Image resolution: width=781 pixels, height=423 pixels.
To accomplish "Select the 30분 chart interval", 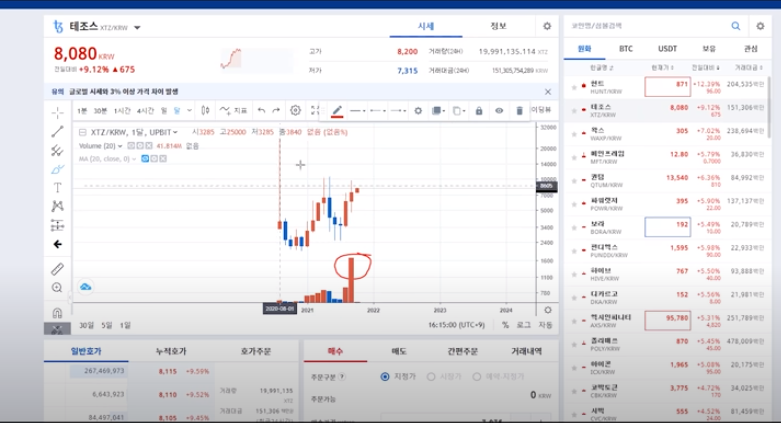I will 100,111.
